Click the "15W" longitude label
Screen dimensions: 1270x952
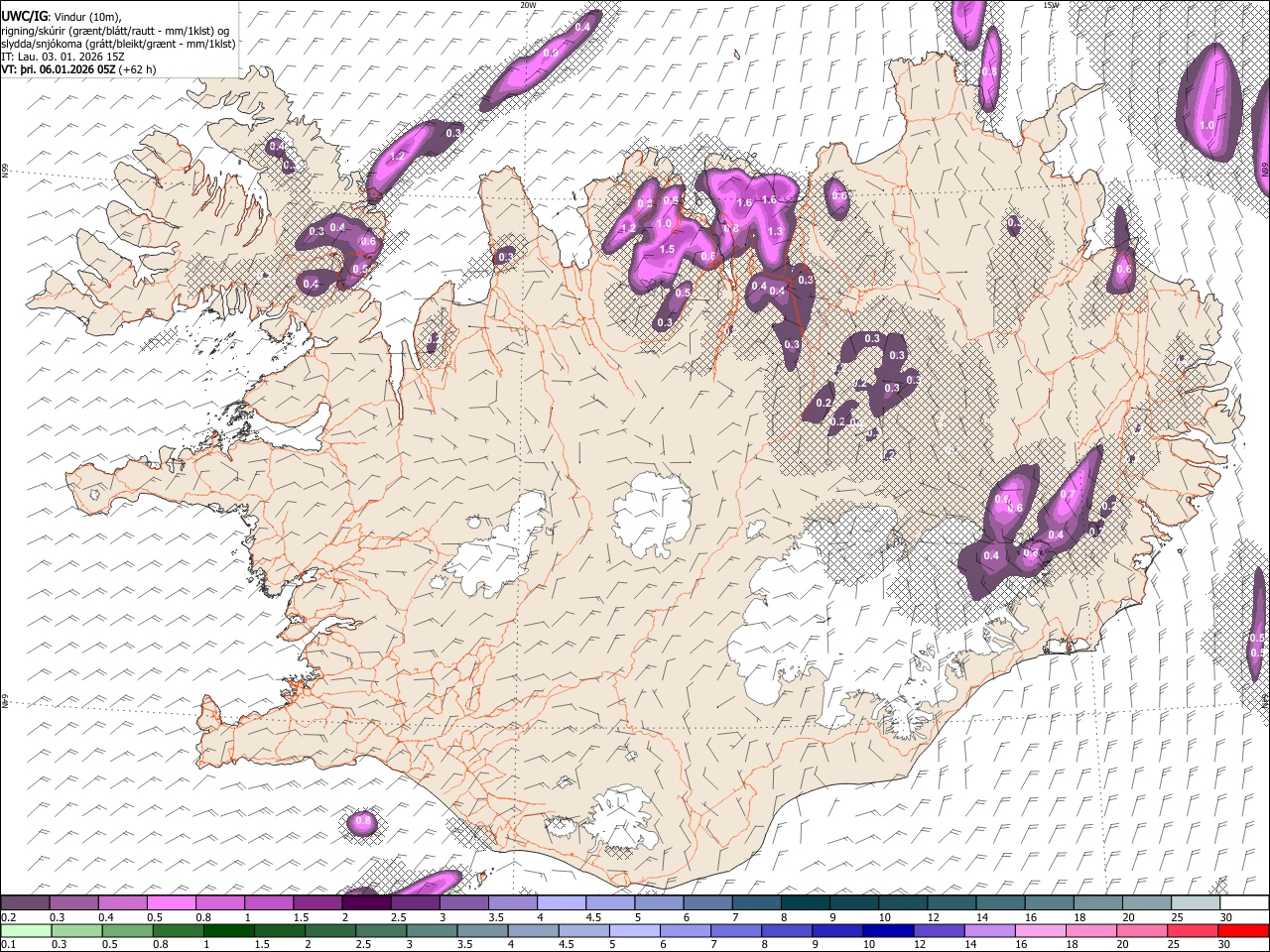tap(1051, 5)
